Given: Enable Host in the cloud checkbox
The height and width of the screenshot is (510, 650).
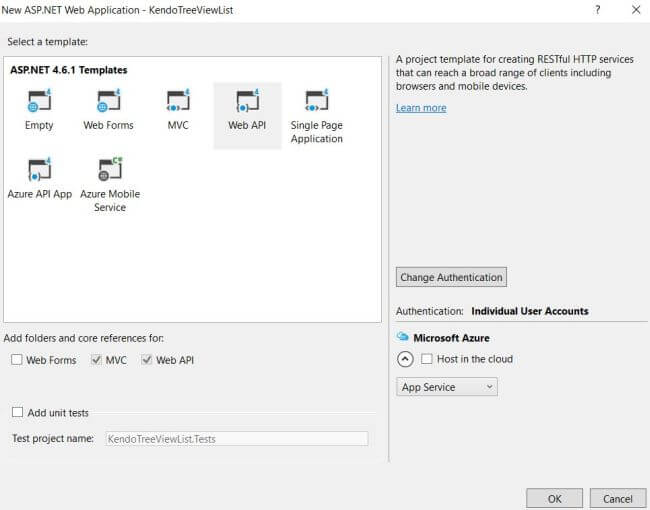Looking at the screenshot, I should 427,359.
